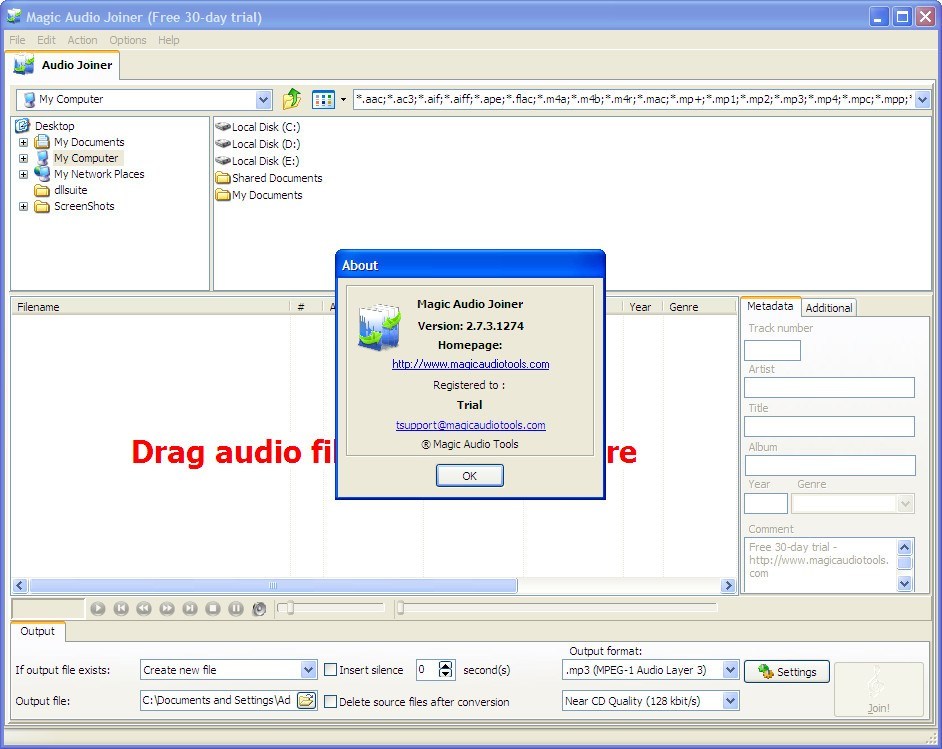This screenshot has height=749, width=942.
Task: Click the Genre column header
Action: click(699, 307)
